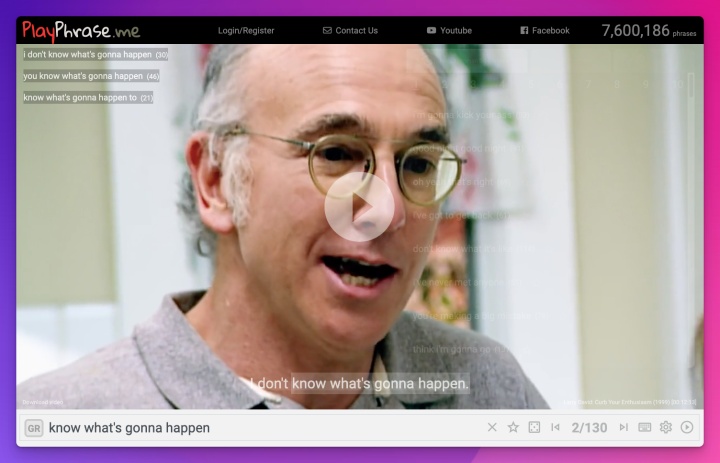Screen dimensions: 720x463
Task: Open the Contact Us link
Action: coord(350,31)
